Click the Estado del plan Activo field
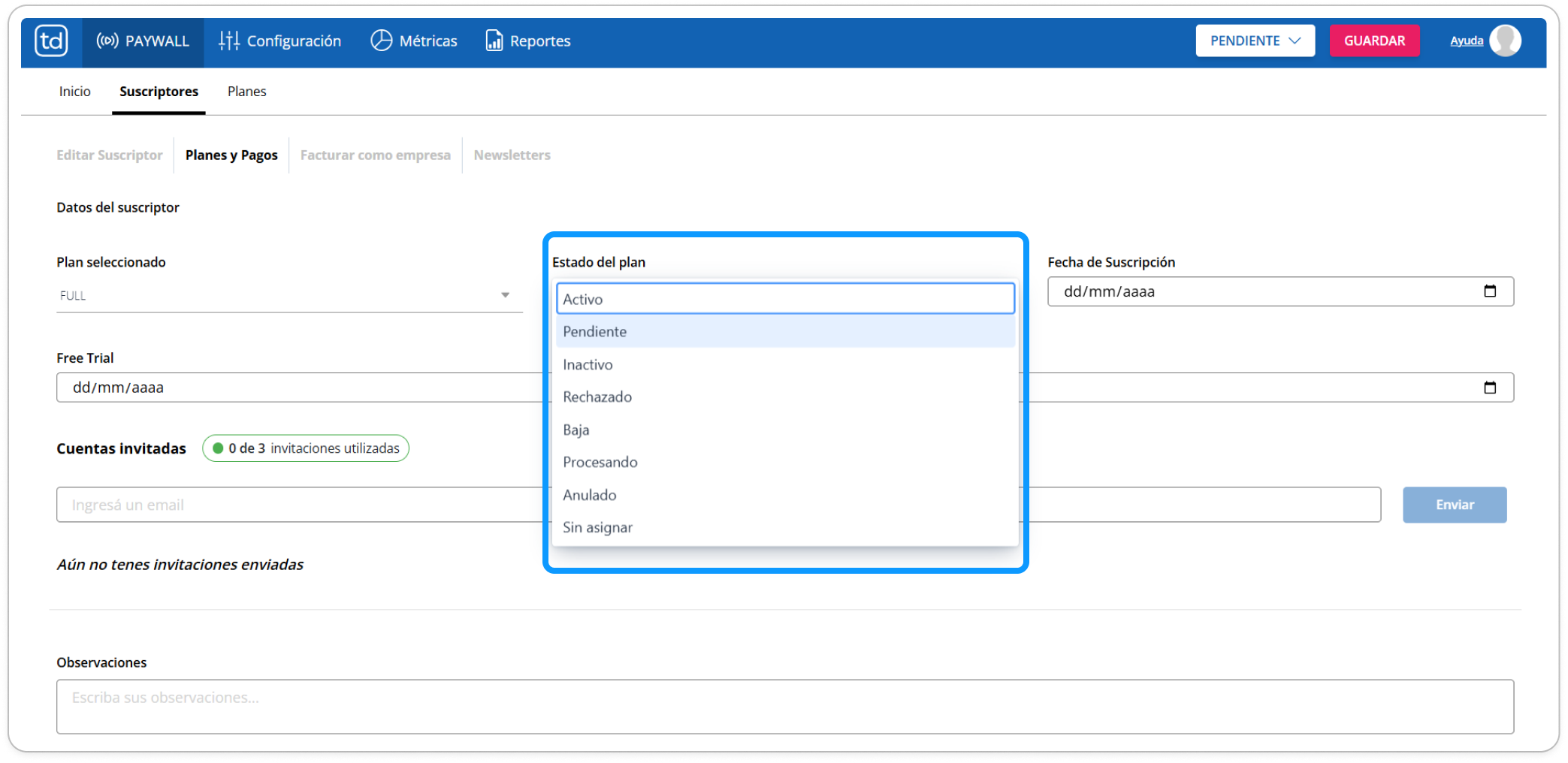 (x=785, y=299)
